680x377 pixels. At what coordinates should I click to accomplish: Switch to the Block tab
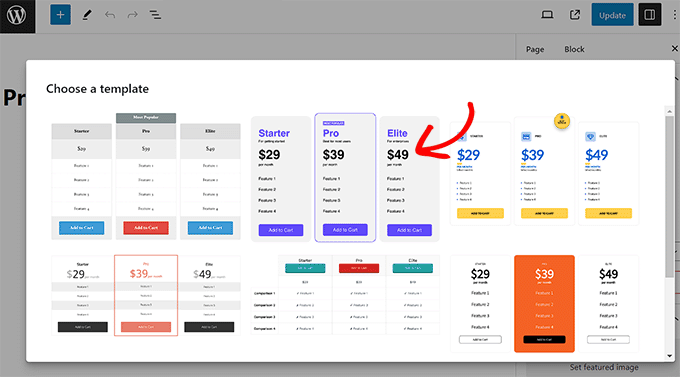pos(574,49)
